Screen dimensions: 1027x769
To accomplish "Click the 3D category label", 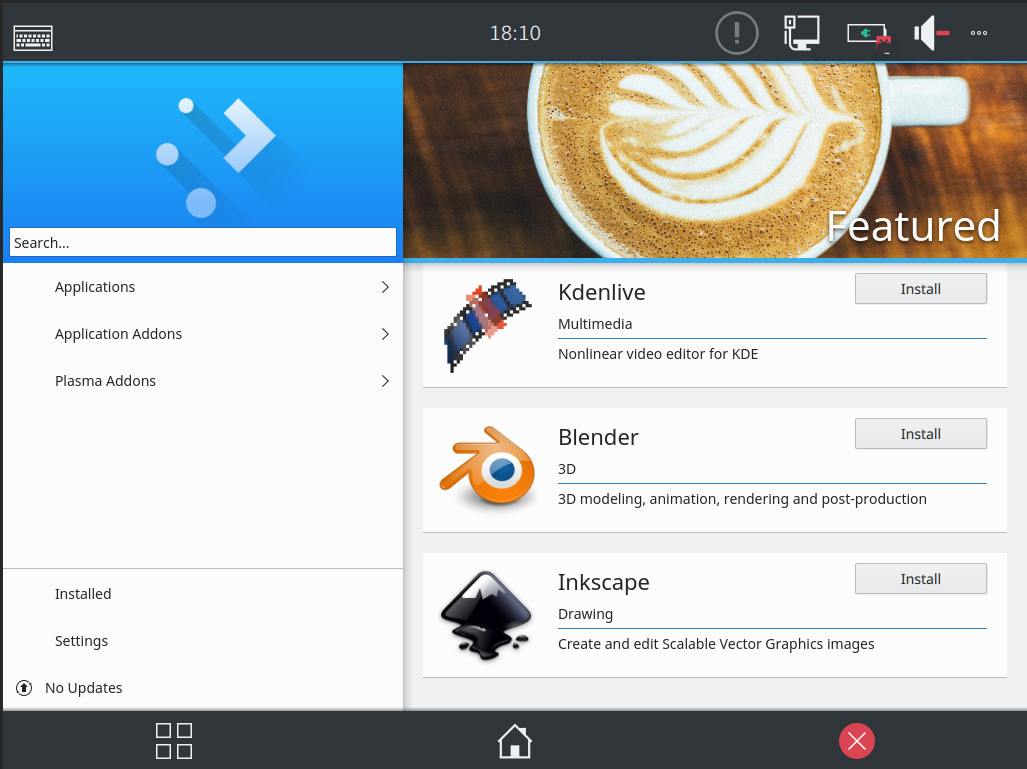I will point(567,469).
